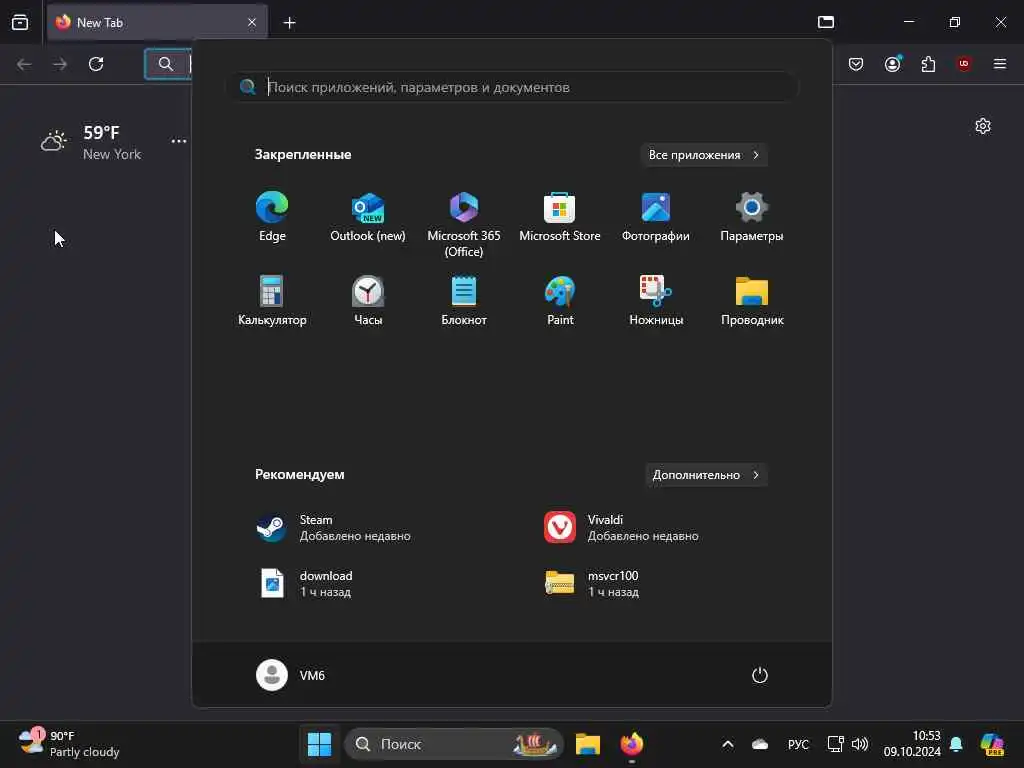The height and width of the screenshot is (768, 1024).
Task: Open Firefox View button
Action: [20, 22]
